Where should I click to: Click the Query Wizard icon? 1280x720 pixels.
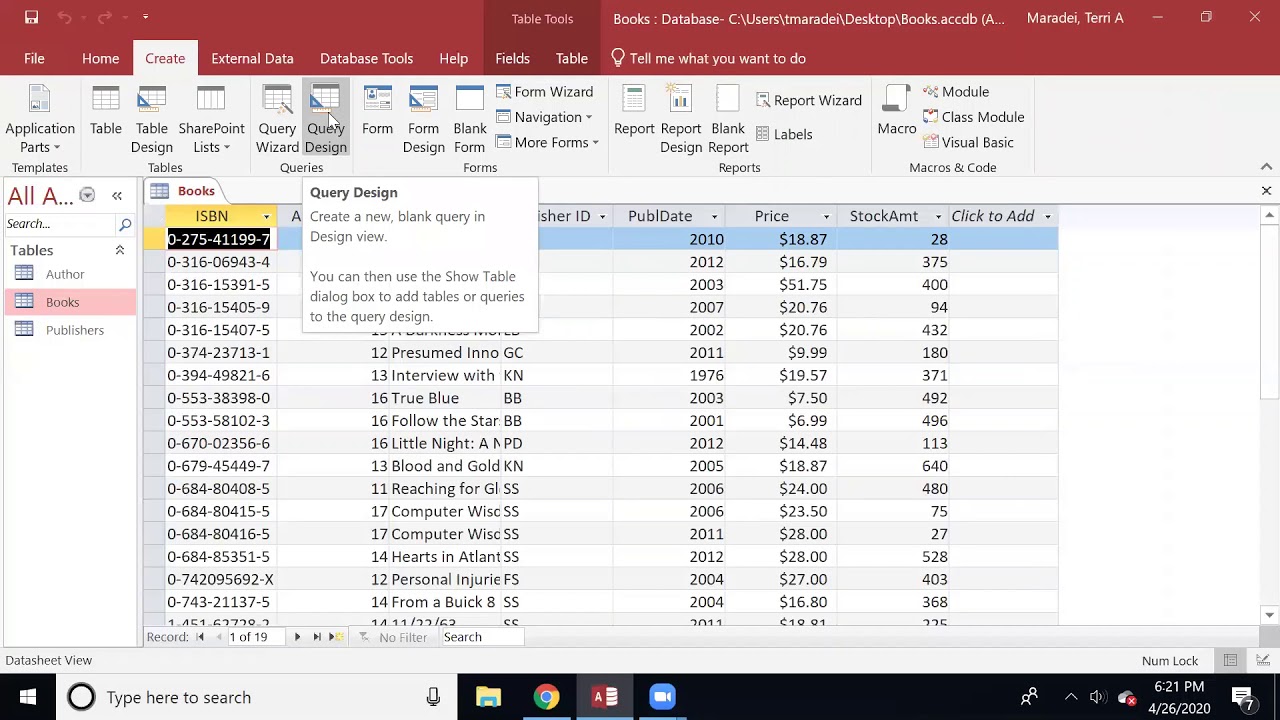[x=277, y=118]
